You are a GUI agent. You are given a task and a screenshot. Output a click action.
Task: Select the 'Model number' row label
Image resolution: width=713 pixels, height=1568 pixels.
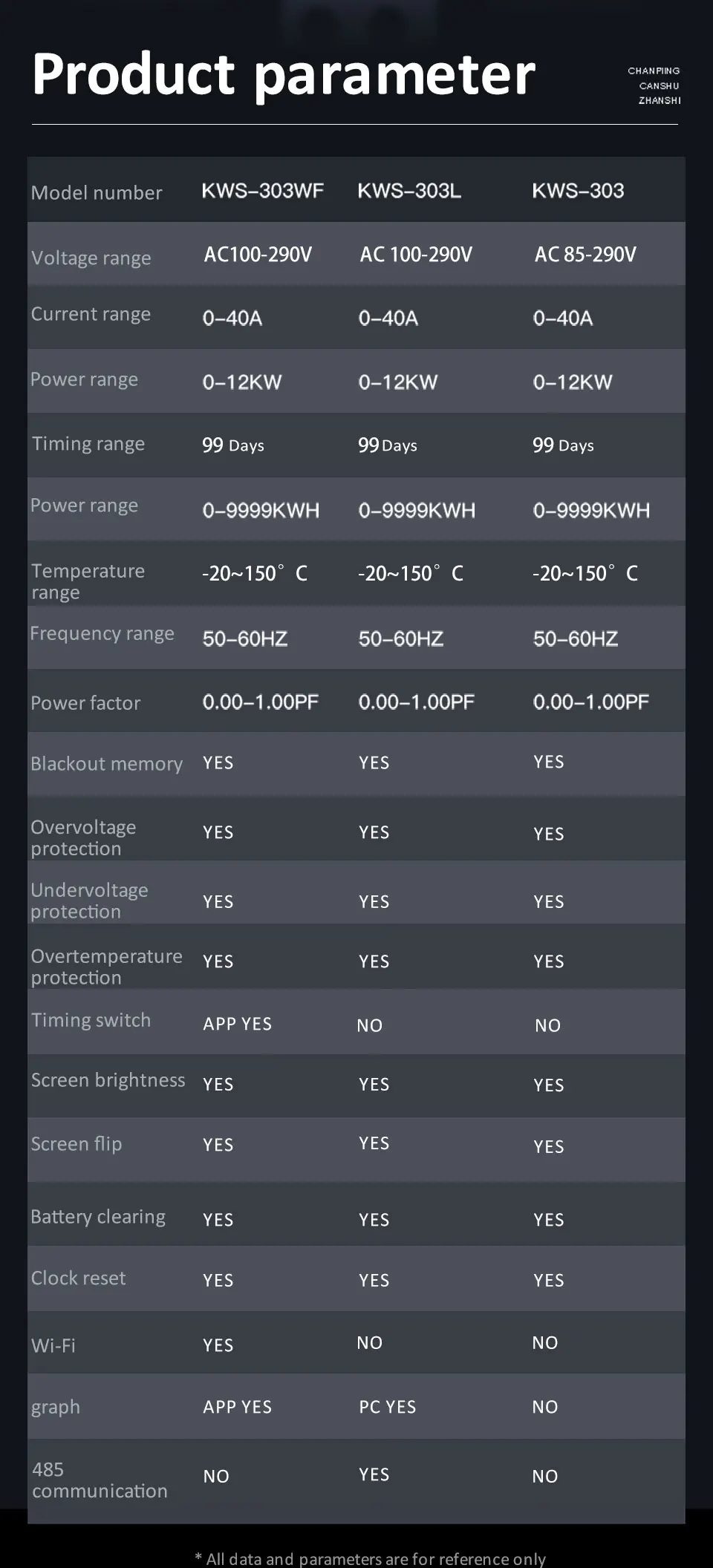97,193
